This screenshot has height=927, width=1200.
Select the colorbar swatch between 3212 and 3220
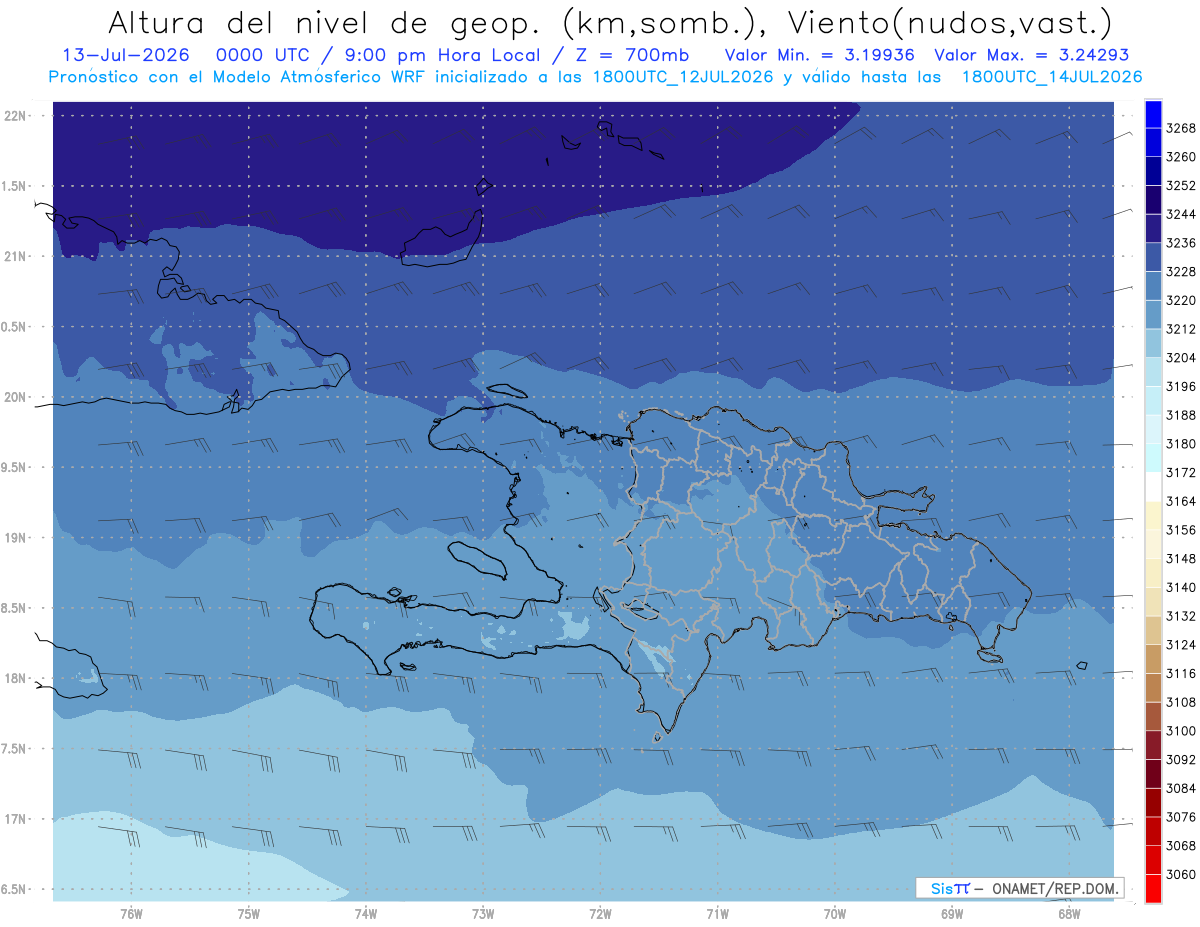click(x=1152, y=315)
